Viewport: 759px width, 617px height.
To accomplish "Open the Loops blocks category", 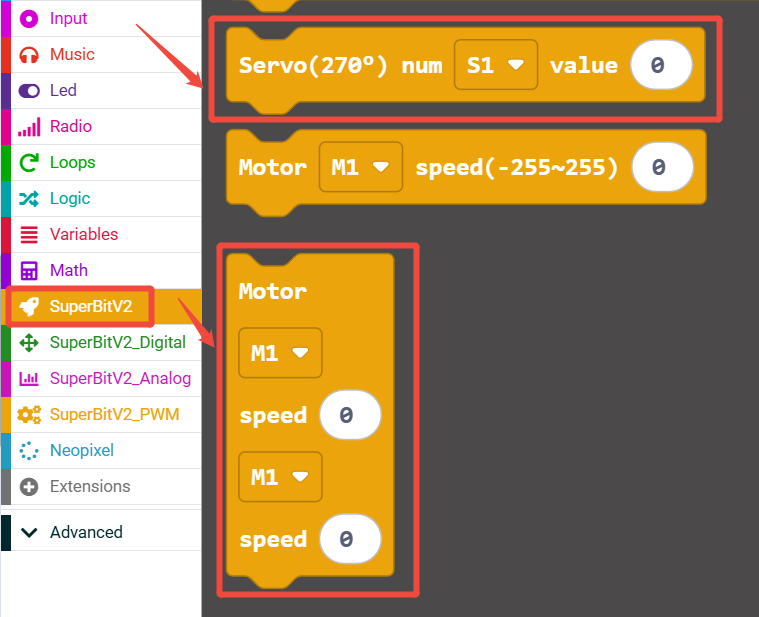I will click(x=101, y=163).
